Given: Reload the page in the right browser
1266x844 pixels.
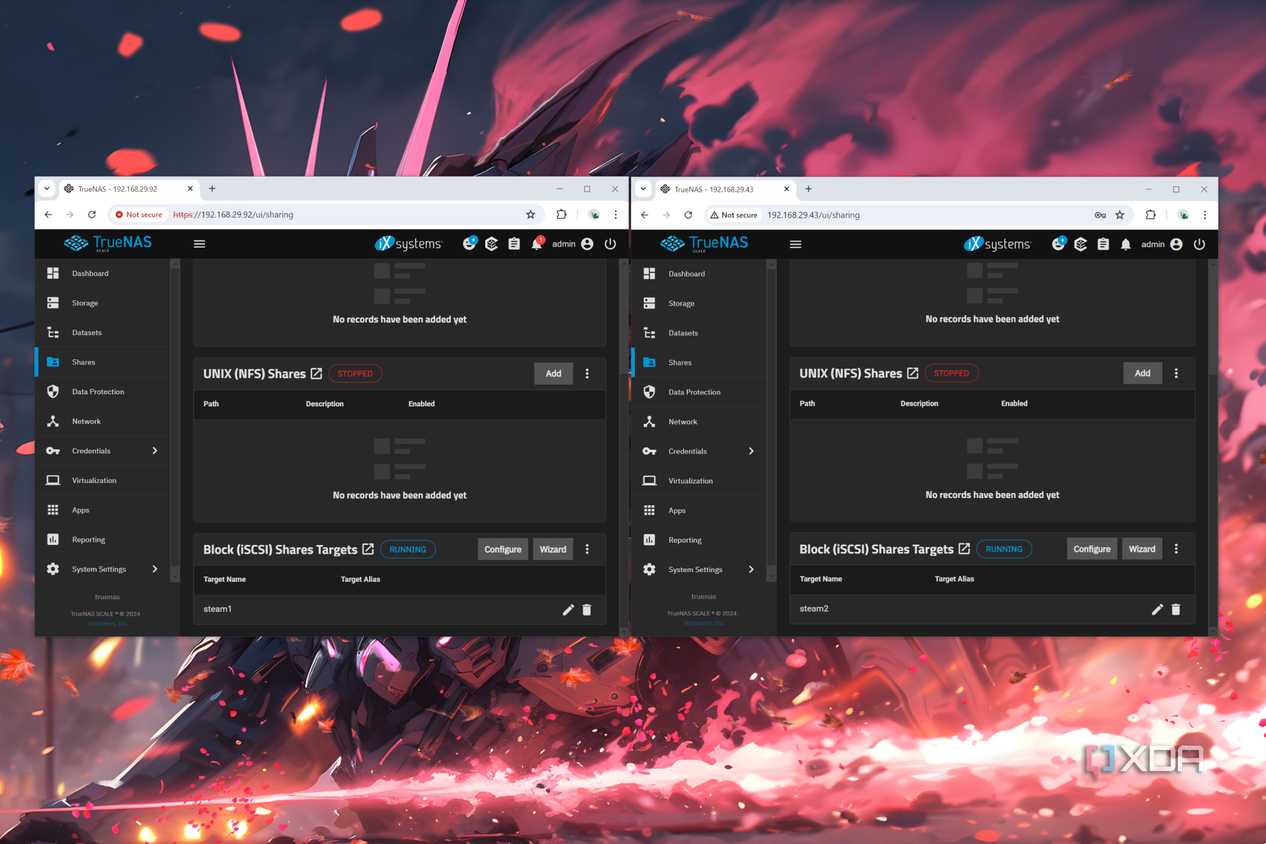Looking at the screenshot, I should [688, 215].
